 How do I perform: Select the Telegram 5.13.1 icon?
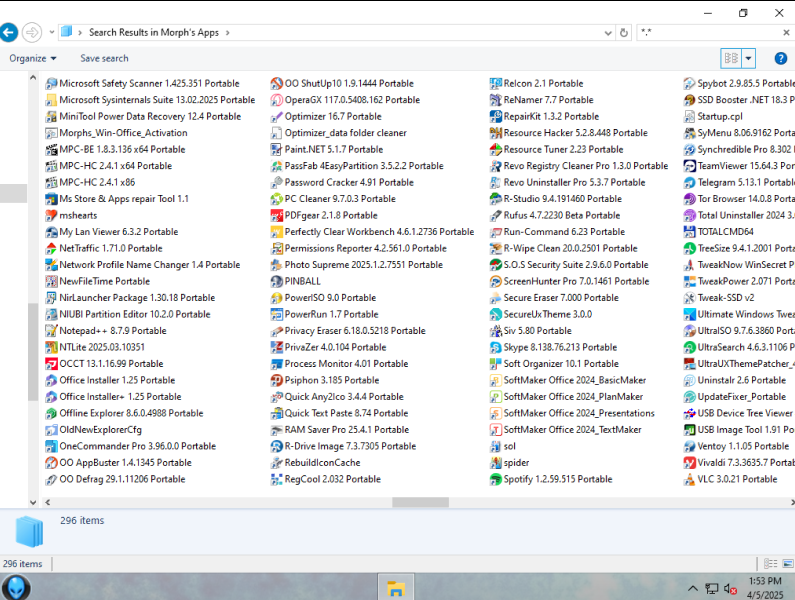click(690, 183)
